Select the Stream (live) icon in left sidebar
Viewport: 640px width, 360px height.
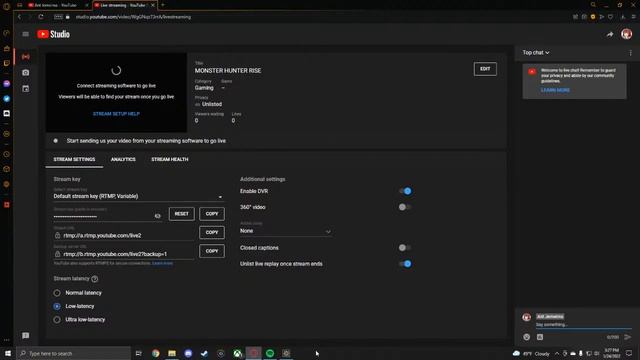pyautogui.click(x=26, y=56)
